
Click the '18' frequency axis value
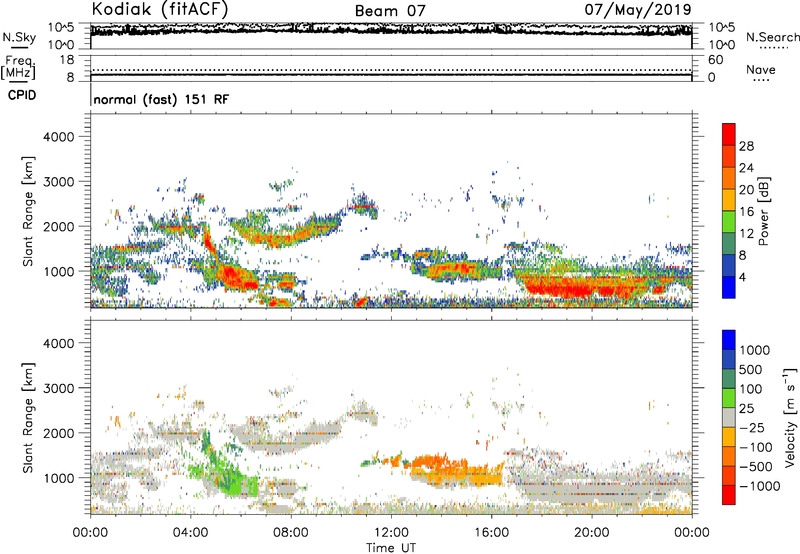[x=67, y=60]
